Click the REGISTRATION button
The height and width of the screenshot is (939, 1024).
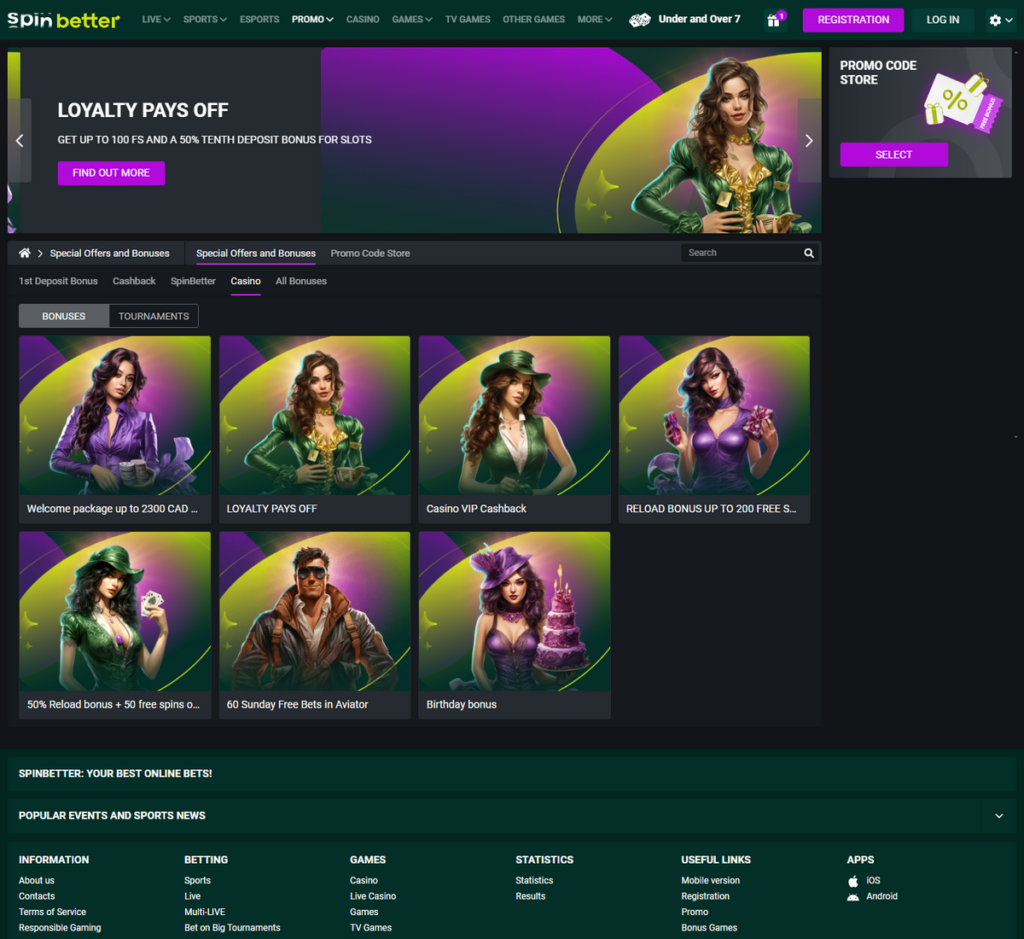point(853,20)
